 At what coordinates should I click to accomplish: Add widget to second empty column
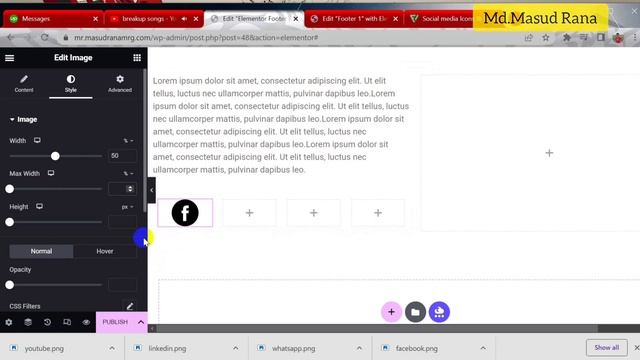pos(249,213)
